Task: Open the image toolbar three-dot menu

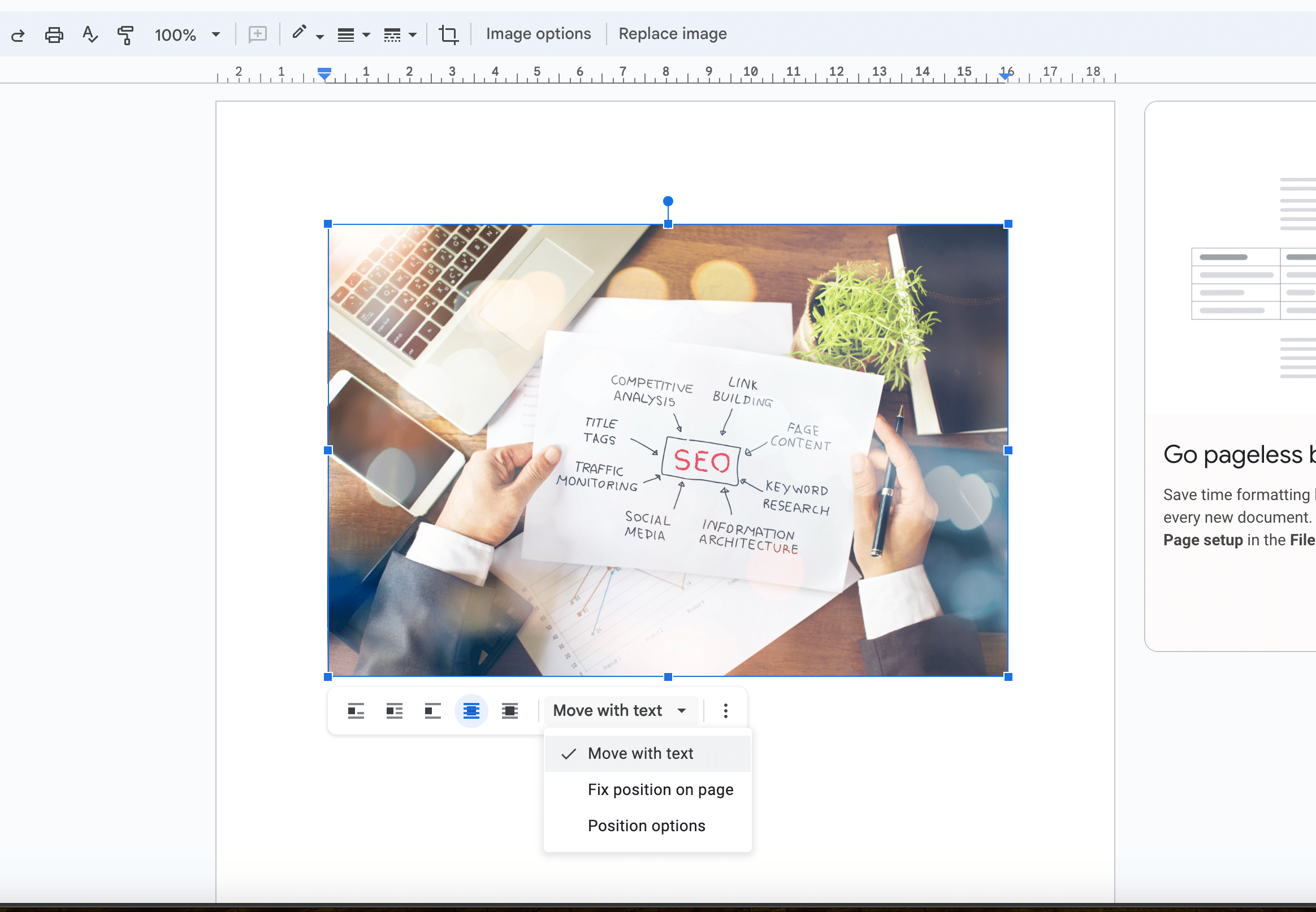Action: coord(725,710)
